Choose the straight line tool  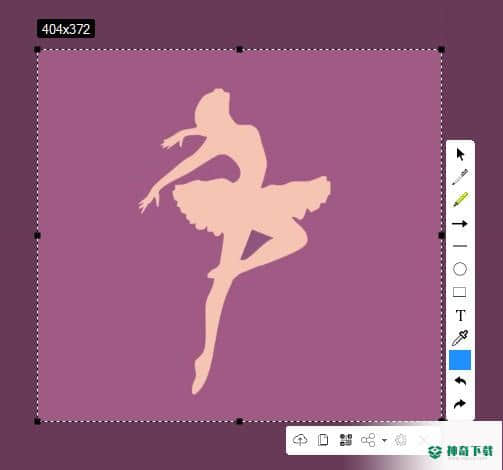[460, 246]
